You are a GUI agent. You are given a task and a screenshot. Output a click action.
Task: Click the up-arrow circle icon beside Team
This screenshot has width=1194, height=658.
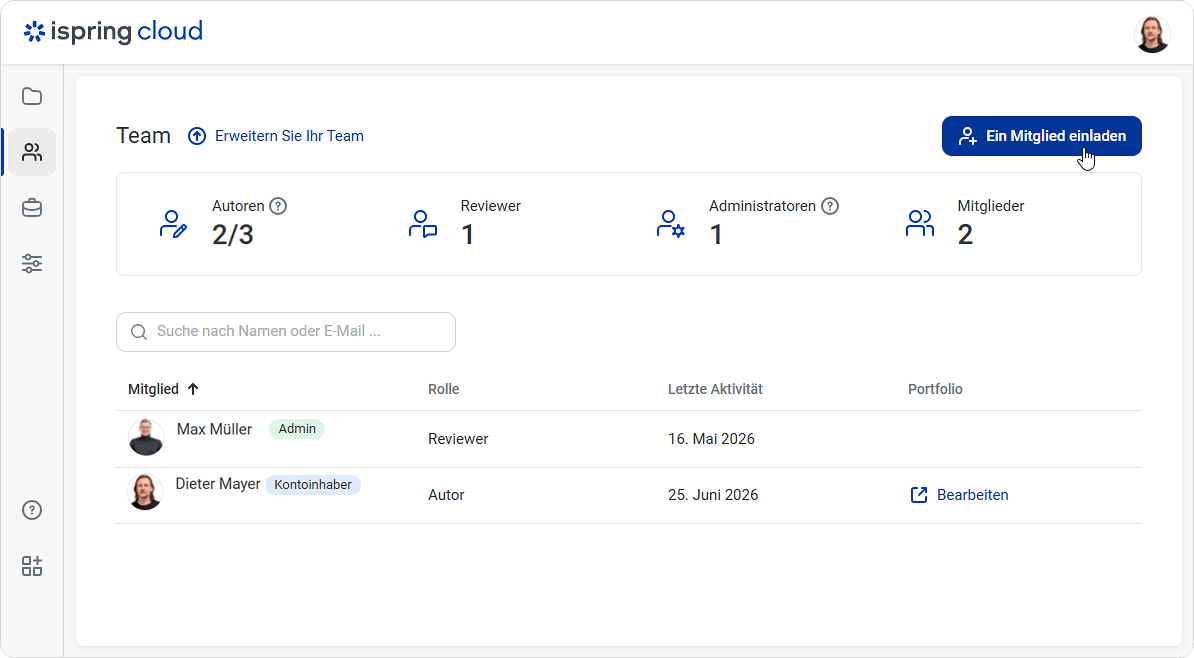point(196,136)
